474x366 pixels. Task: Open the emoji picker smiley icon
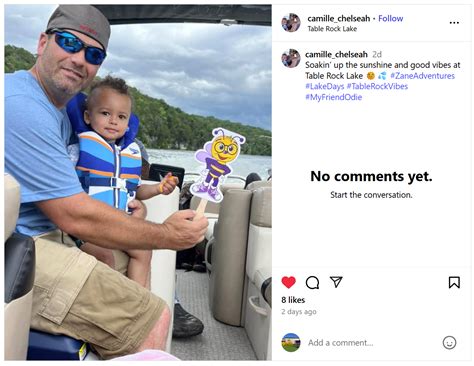[x=449, y=342]
